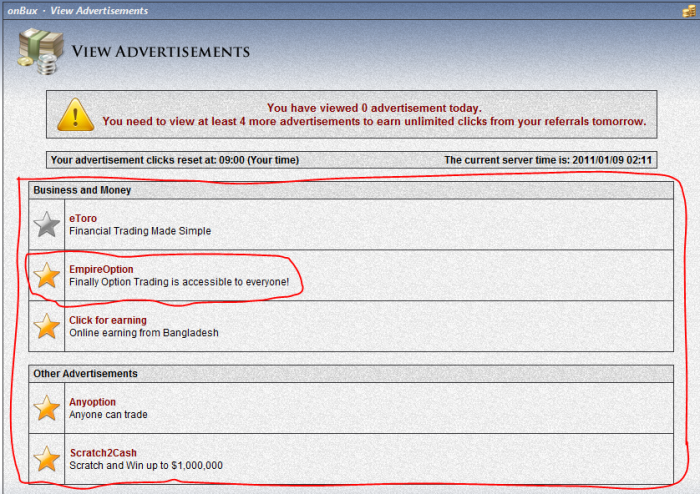Click the View Advertisements page heading
This screenshot has width=700, height=494.
click(x=161, y=52)
